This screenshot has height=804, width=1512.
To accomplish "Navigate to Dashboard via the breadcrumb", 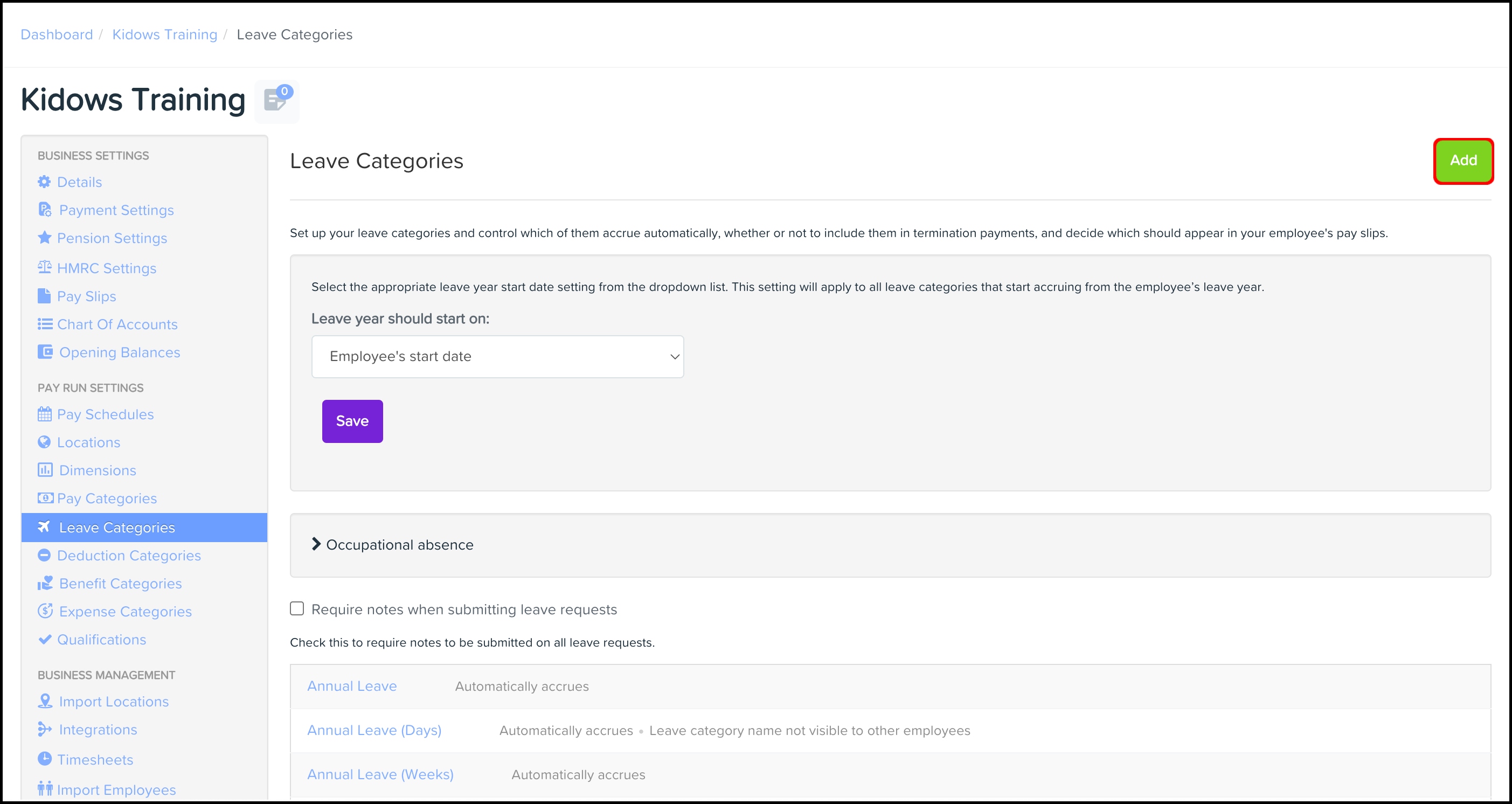I will [57, 34].
